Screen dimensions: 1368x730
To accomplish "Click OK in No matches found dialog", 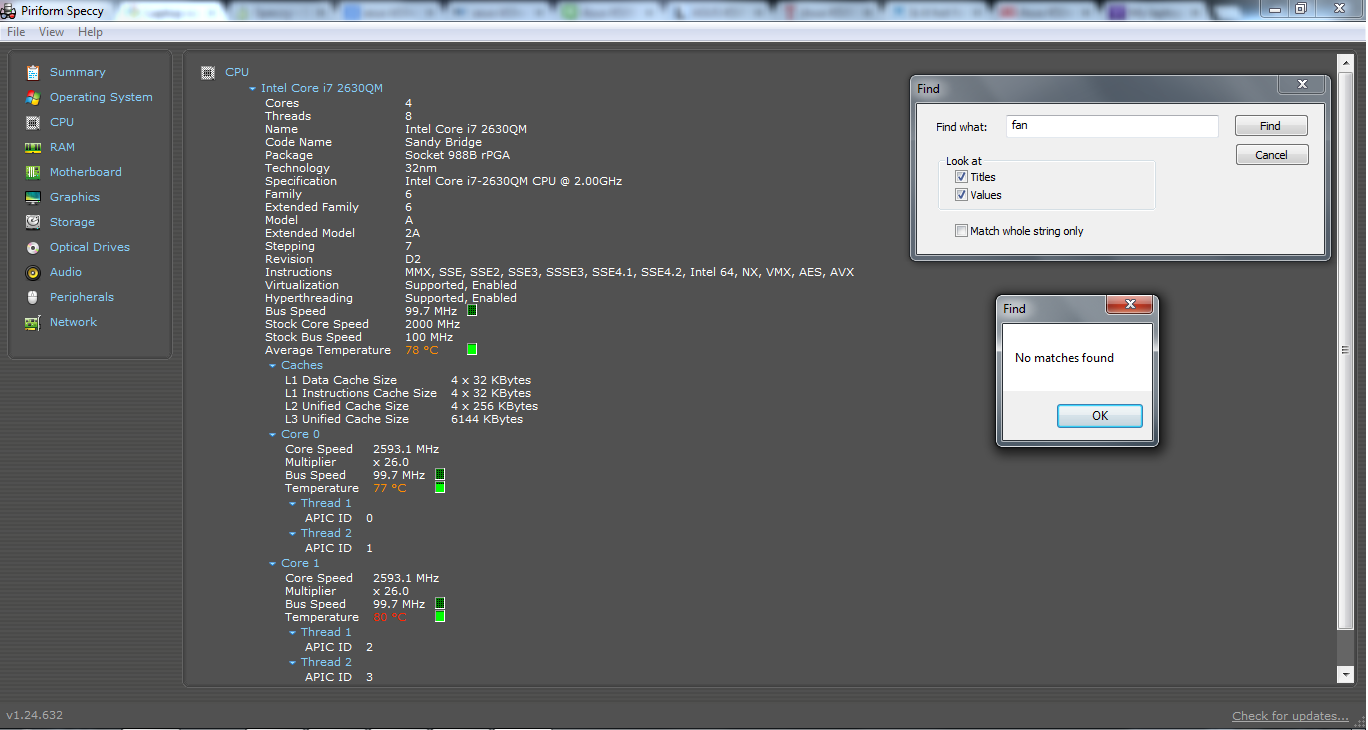I will (1099, 416).
